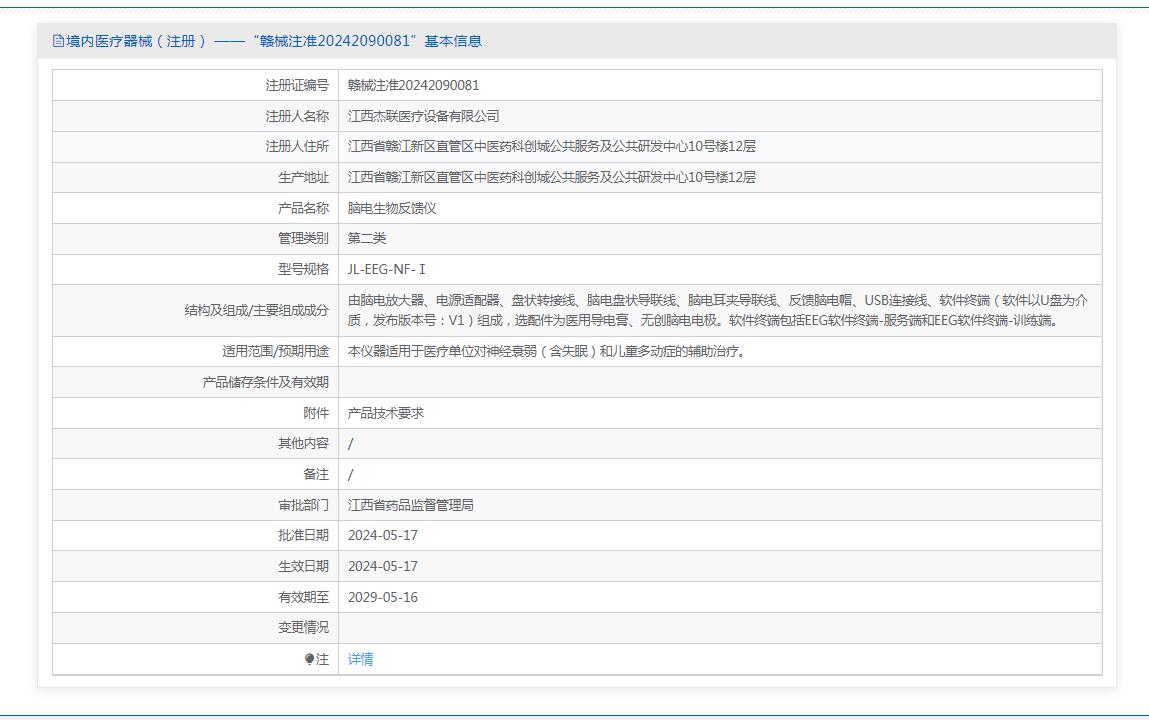Select registration number 赣械注准20242090081 in table
This screenshot has height=720, width=1149.
413,85
